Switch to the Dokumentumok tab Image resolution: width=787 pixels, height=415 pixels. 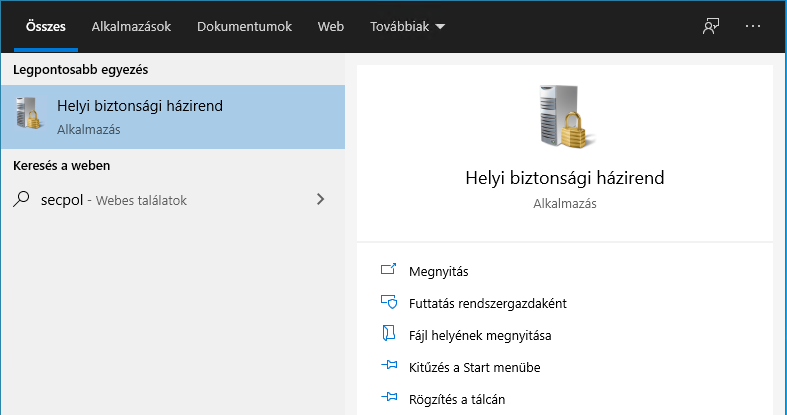coord(244,27)
